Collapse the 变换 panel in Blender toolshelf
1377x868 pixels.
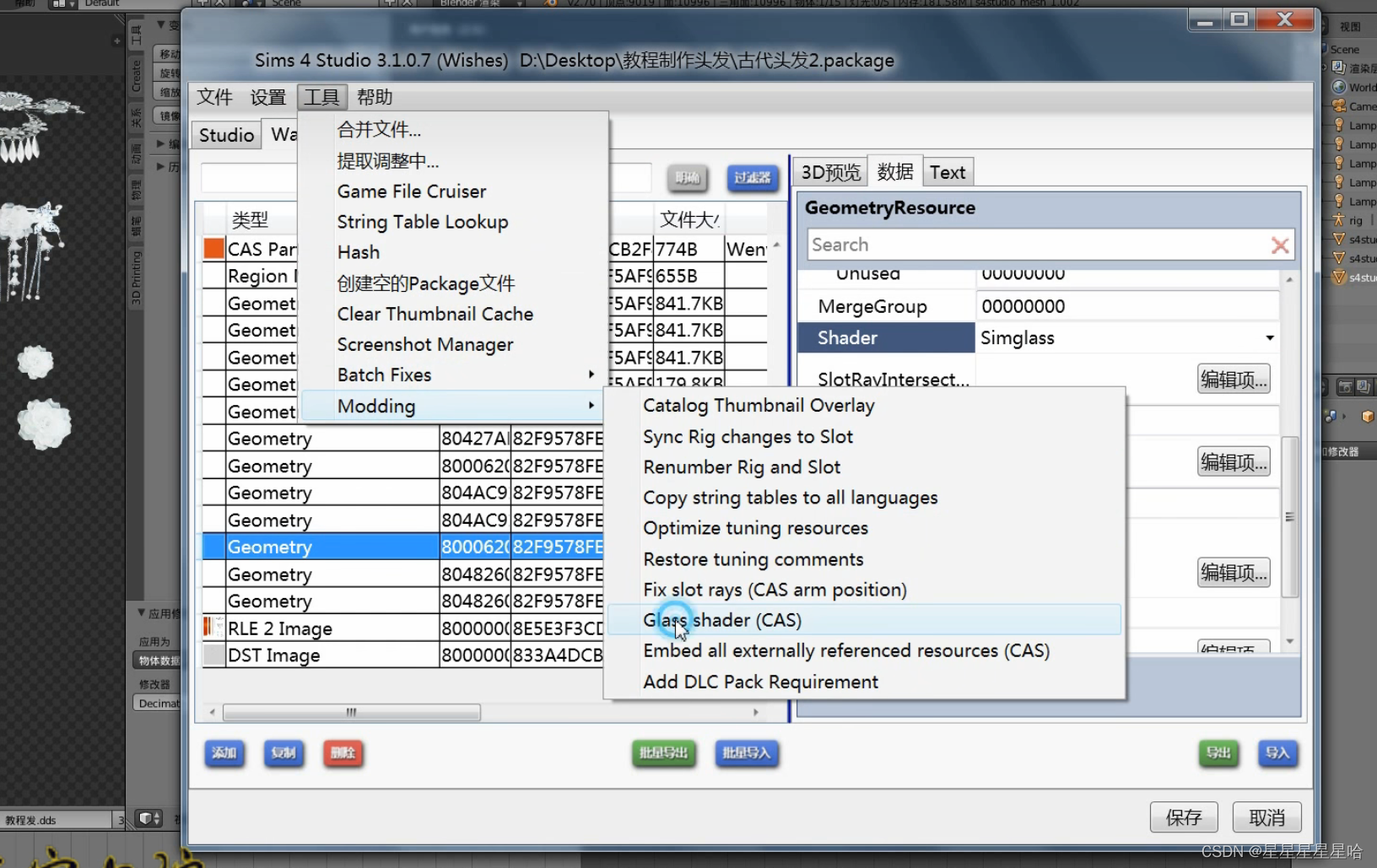[x=162, y=25]
